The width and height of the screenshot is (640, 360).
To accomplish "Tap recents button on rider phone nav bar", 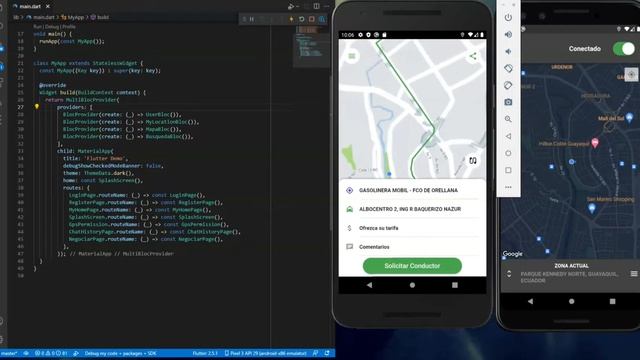I will coord(455,285).
